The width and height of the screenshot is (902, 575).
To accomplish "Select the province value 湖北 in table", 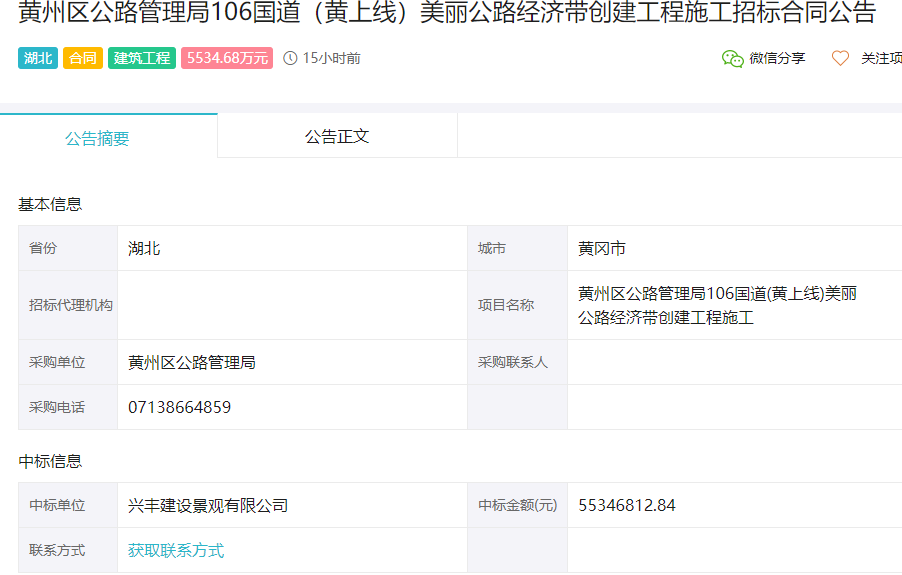I will click(144, 248).
